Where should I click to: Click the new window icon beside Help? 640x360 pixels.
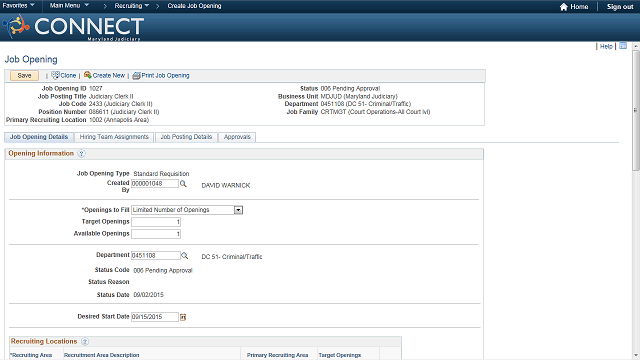coord(623,46)
